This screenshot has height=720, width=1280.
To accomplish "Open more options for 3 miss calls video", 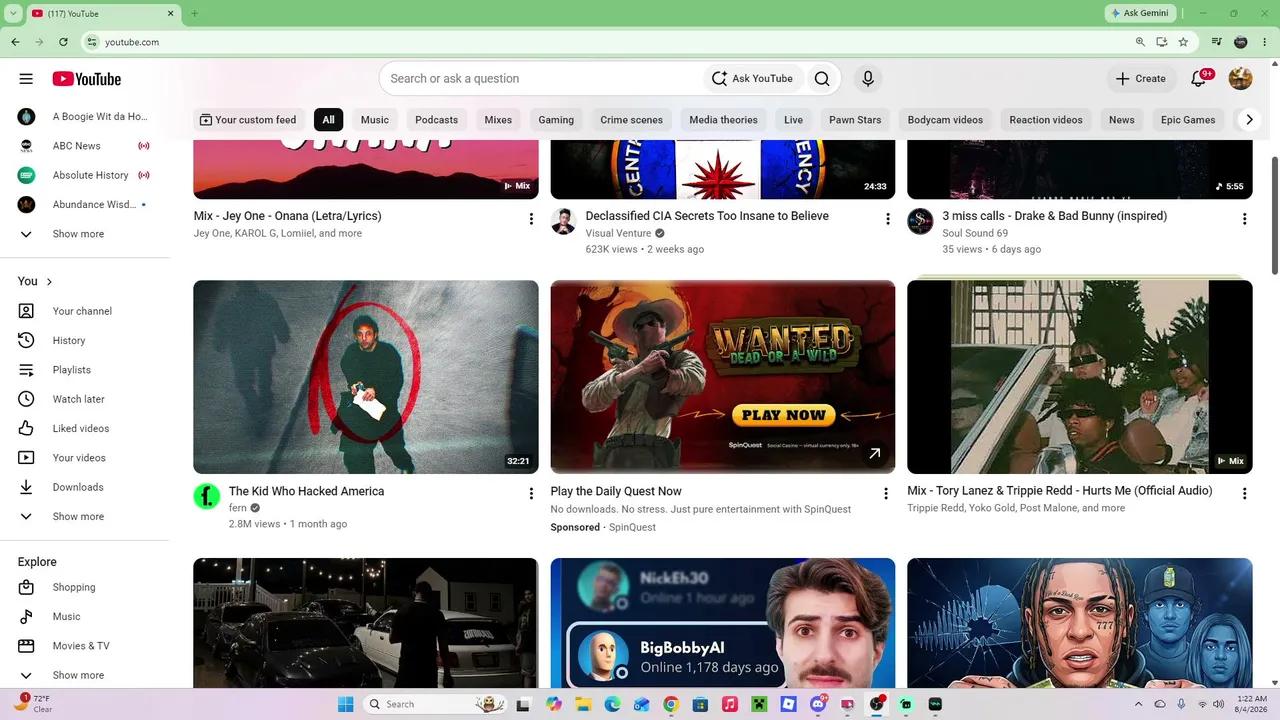I will tap(1244, 219).
